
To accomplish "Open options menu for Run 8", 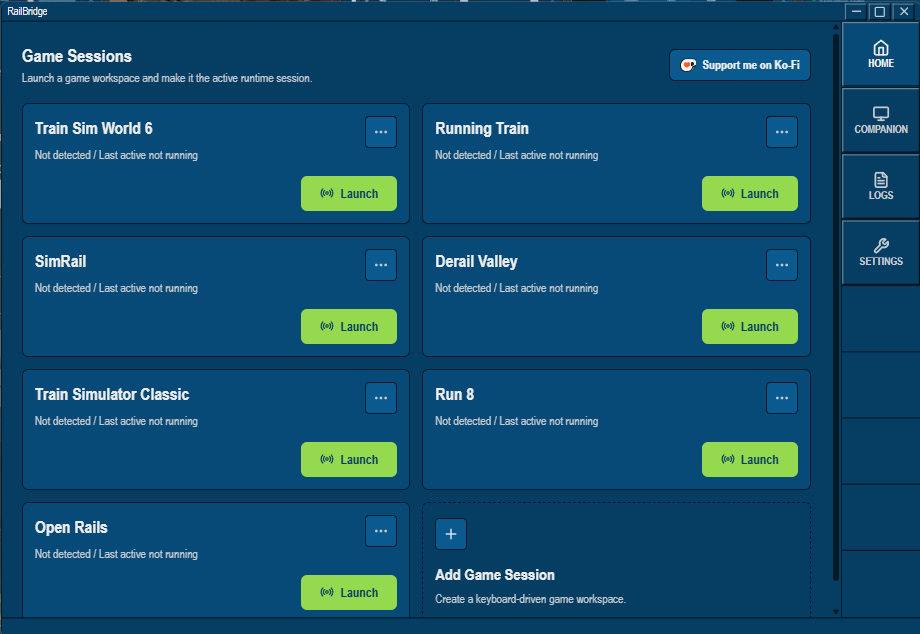I will [x=782, y=398].
